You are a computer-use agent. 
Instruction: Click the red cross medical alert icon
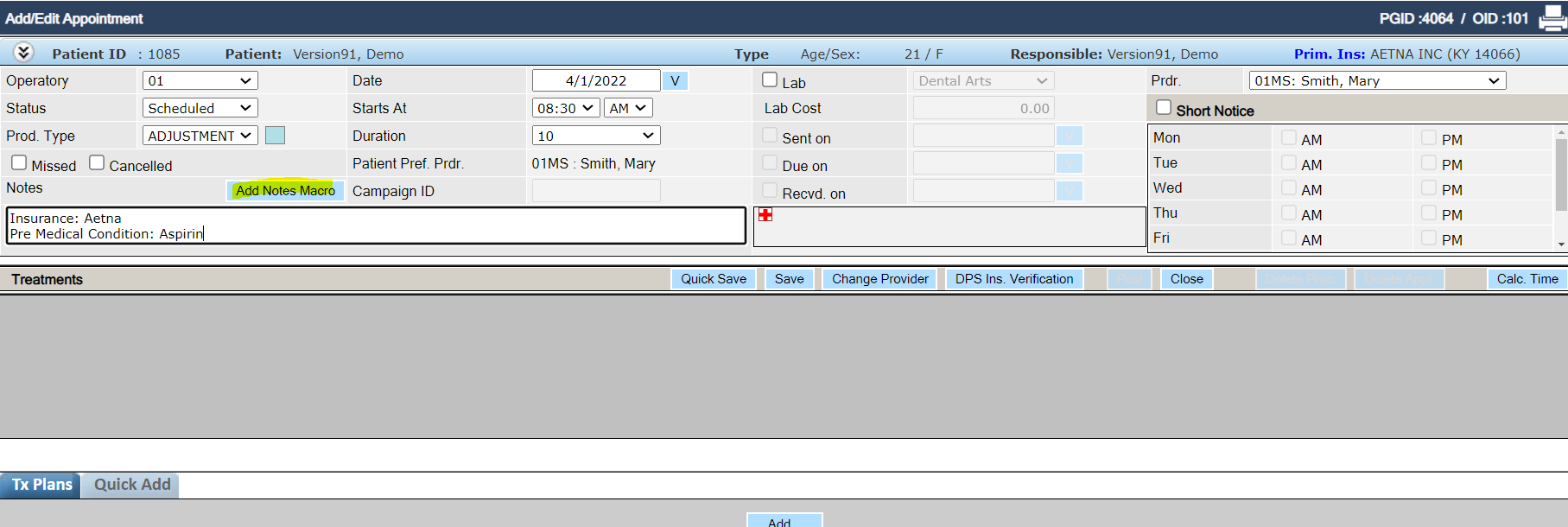[x=765, y=214]
